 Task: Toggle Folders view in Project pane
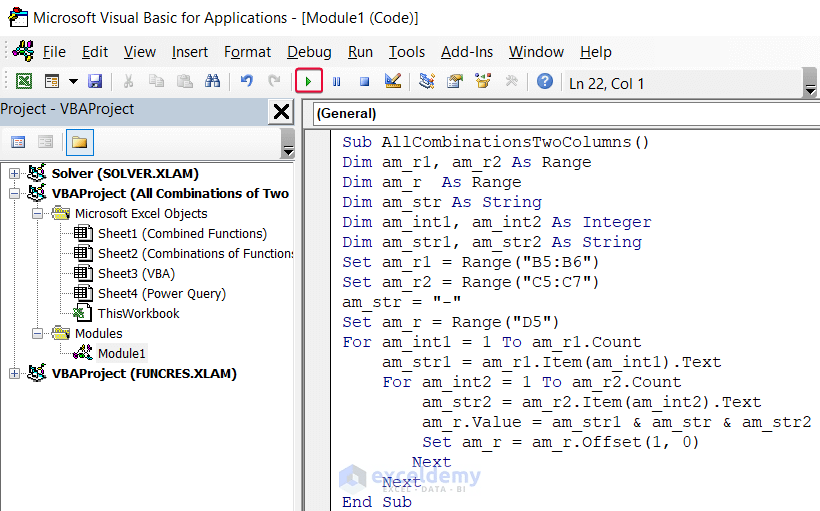[79, 142]
